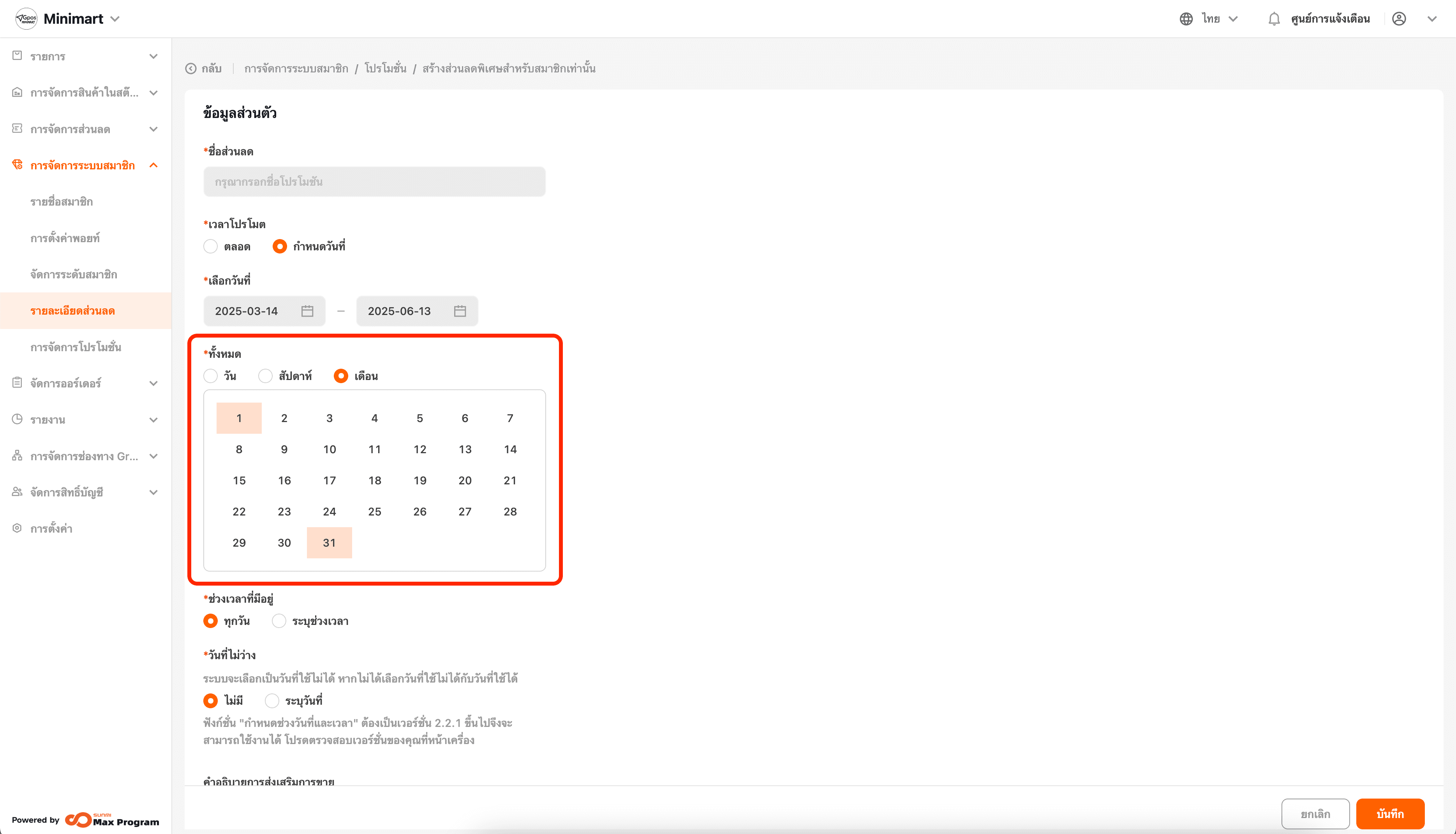Open รายชื่อสมาชิก in the sidebar

[62, 202]
